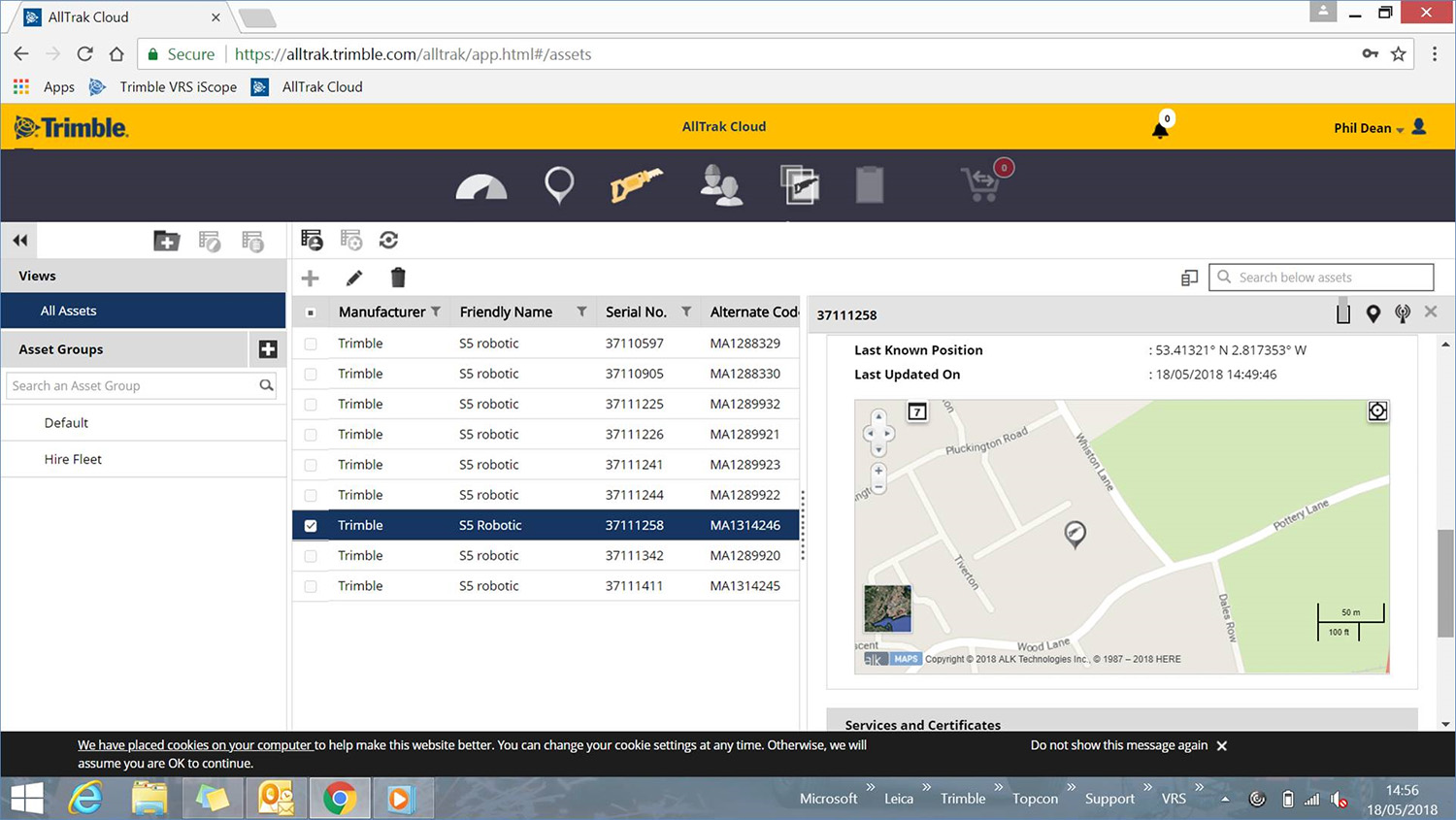The image size is (1456, 820).
Task: Click the MA1314245 alternate code cell
Action: coord(745,586)
